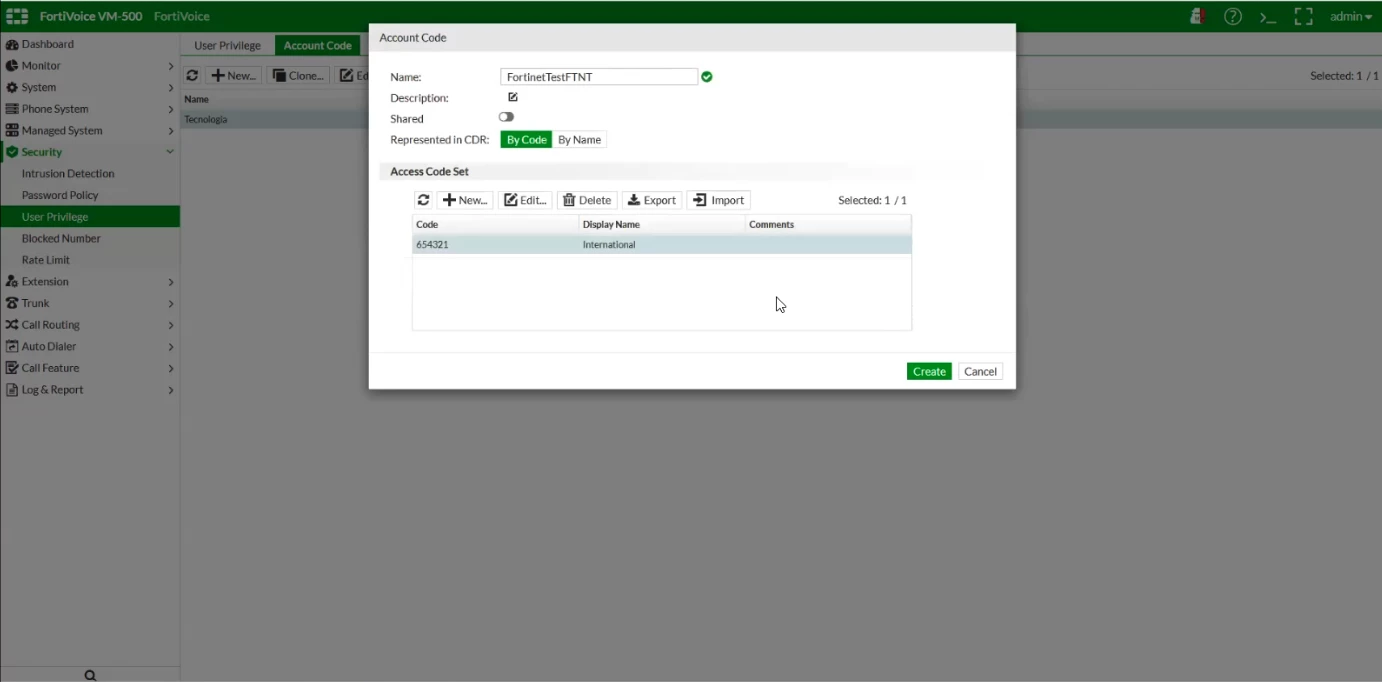This screenshot has width=1382, height=682.
Task: Expand the Auto Dialer menu
Action: [90, 347]
